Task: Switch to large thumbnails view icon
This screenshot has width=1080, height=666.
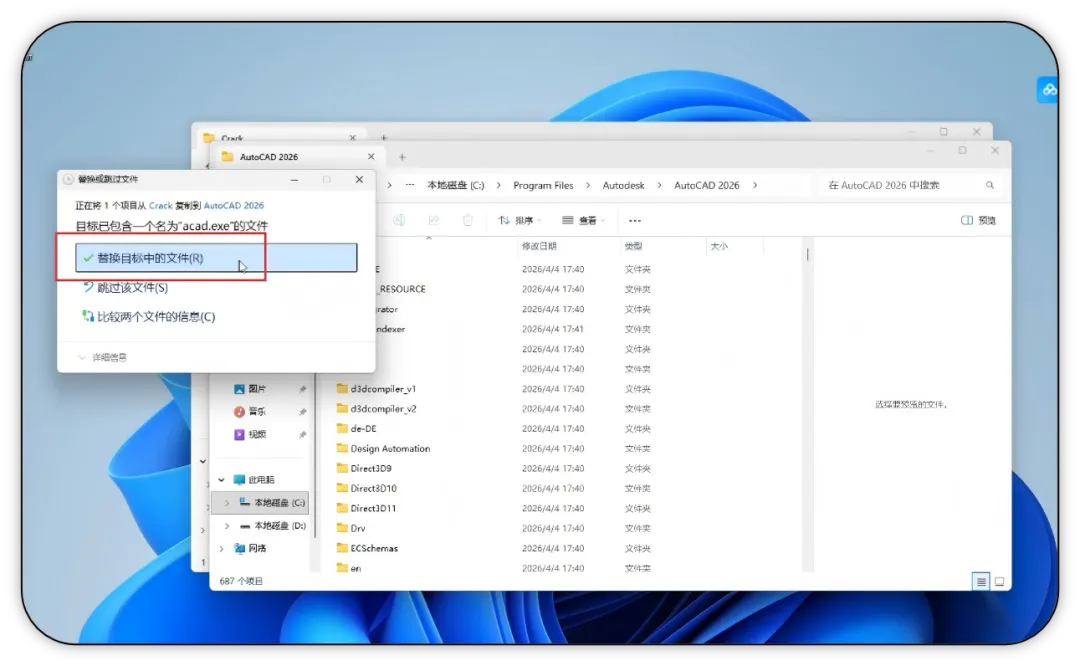Action: 999,582
